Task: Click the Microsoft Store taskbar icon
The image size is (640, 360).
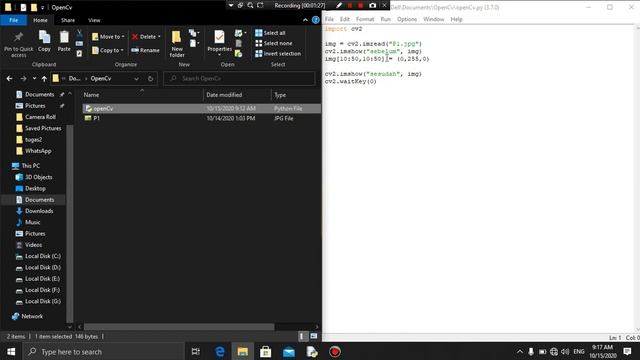Action: point(266,351)
